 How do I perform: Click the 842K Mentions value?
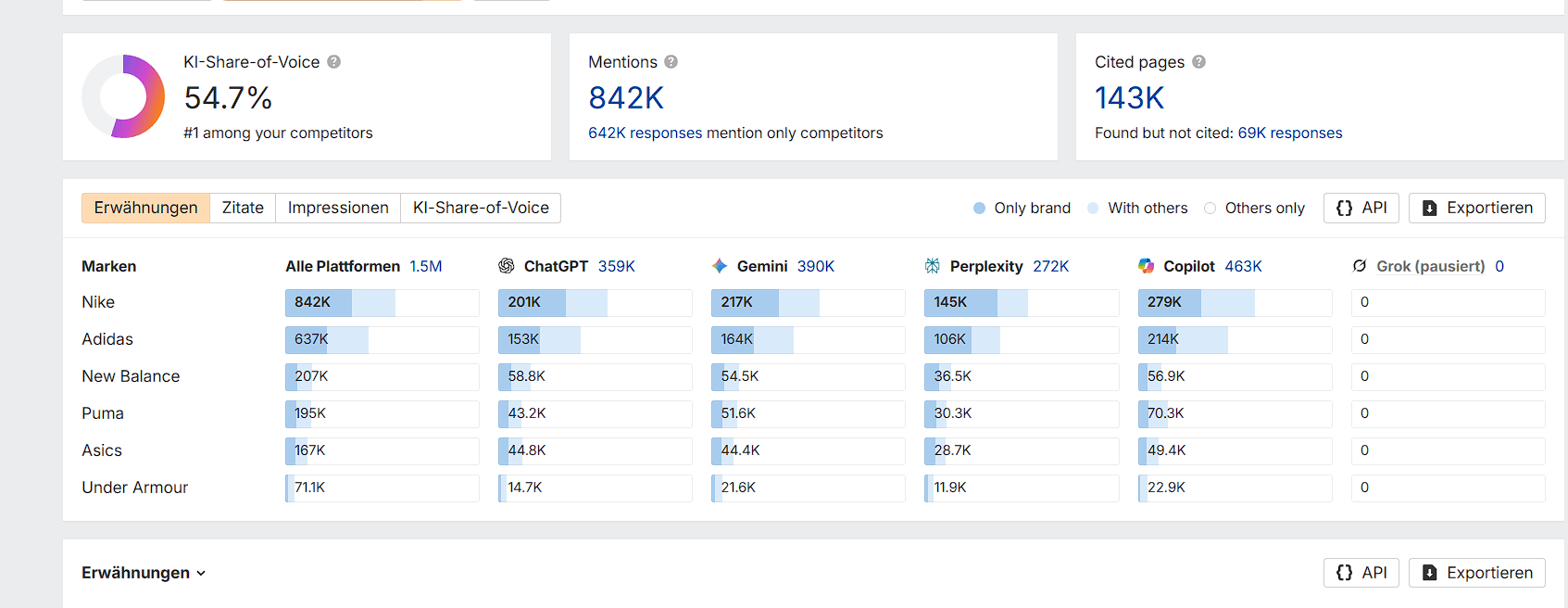coord(627,98)
